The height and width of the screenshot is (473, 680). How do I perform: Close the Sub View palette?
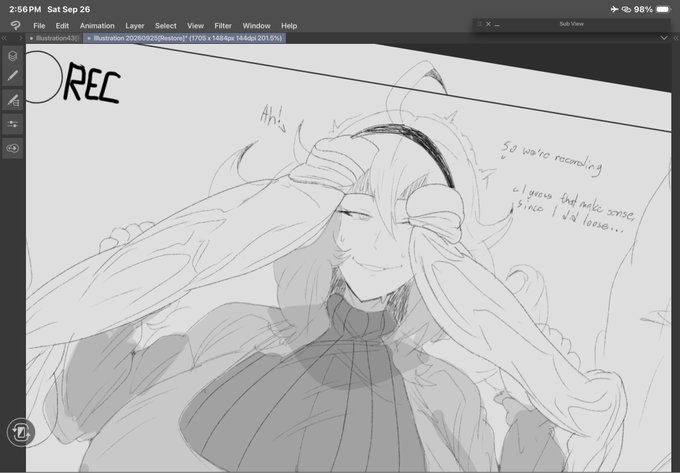tap(488, 24)
